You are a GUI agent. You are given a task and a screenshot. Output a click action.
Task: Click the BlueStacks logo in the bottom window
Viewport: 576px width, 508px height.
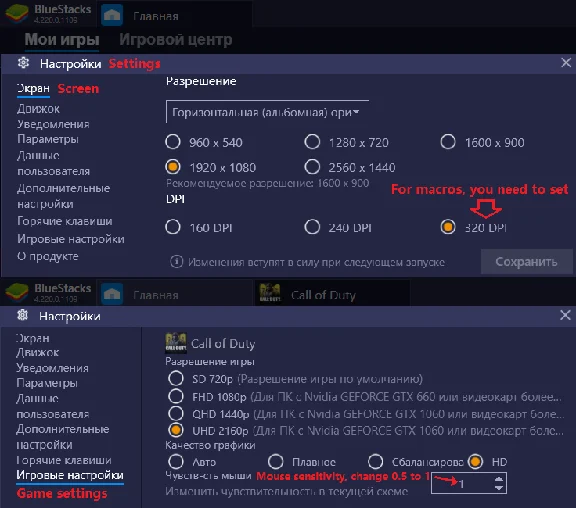(17, 293)
